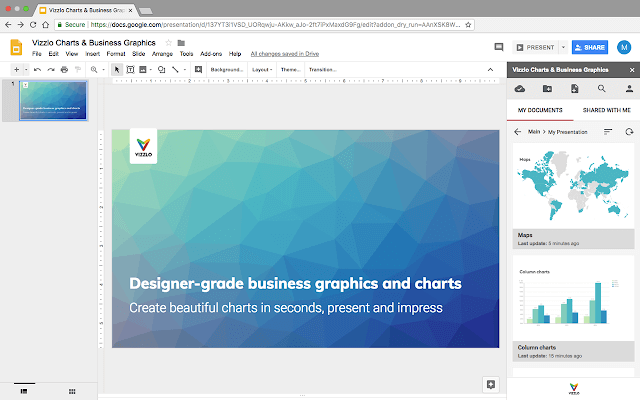Image resolution: width=640 pixels, height=400 pixels.
Task: Click the Vizzlo cloud upload icon
Action: (x=520, y=89)
